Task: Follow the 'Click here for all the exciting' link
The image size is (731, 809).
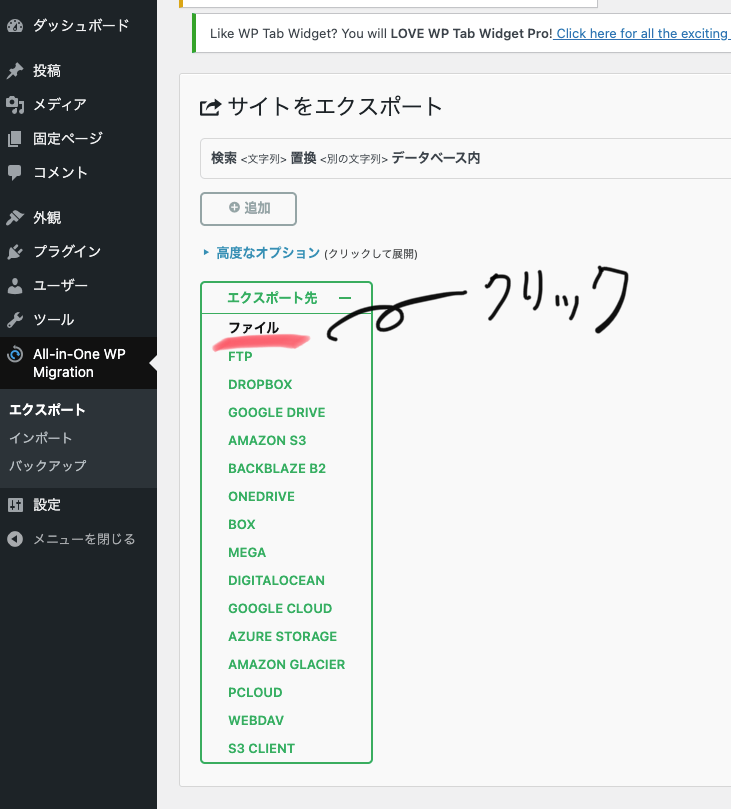Action: coord(641,34)
